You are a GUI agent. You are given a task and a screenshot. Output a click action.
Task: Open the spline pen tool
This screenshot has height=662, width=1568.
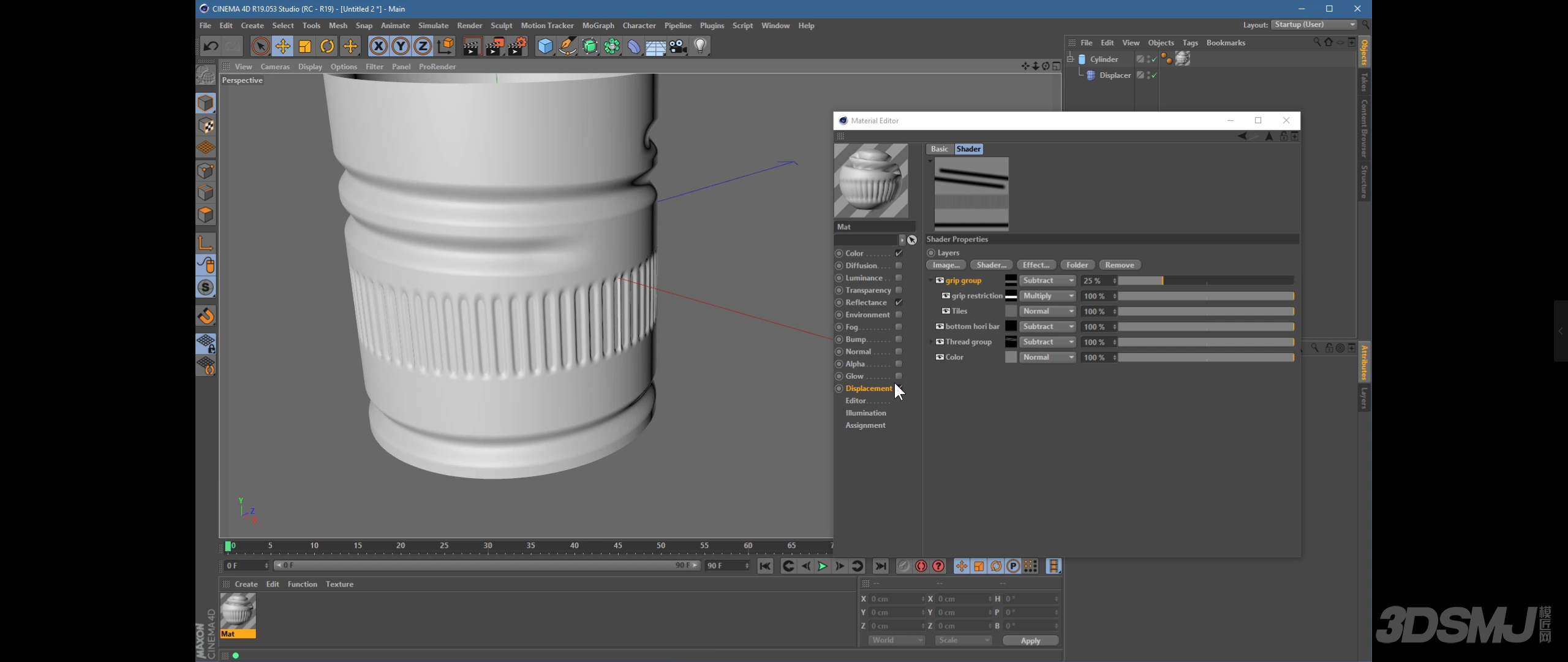pos(568,46)
